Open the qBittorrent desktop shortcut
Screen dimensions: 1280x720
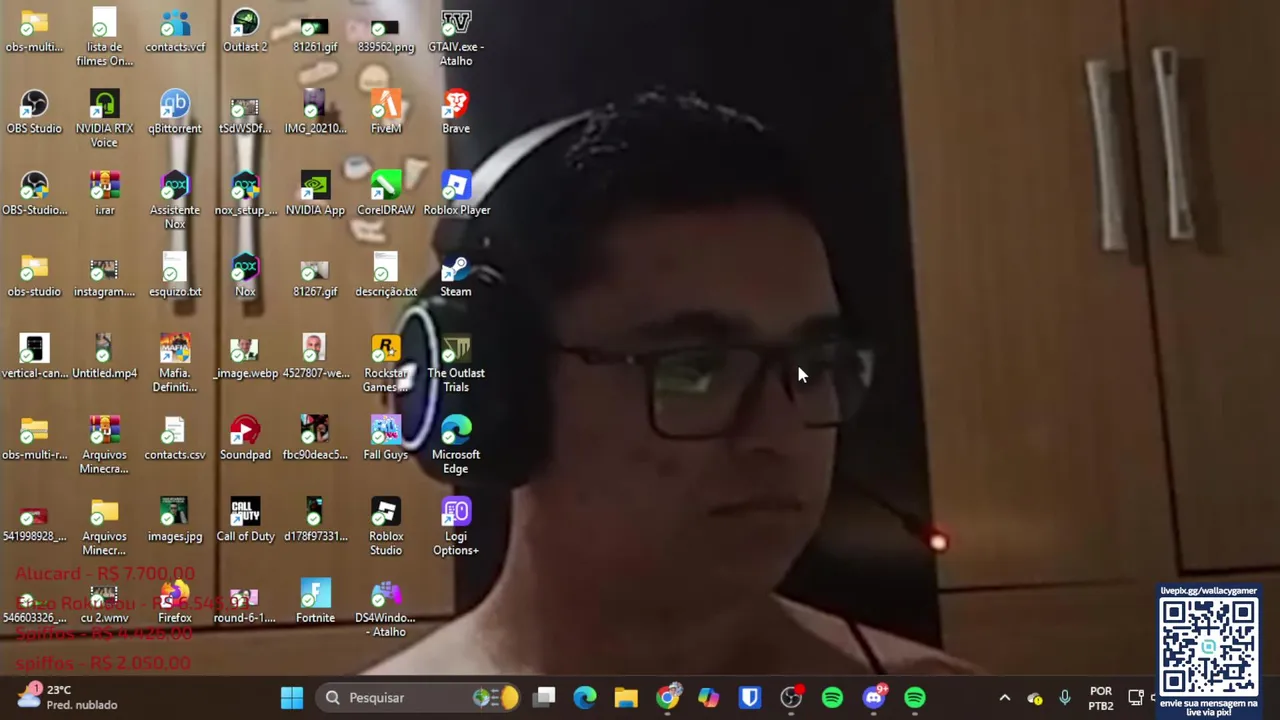175,112
